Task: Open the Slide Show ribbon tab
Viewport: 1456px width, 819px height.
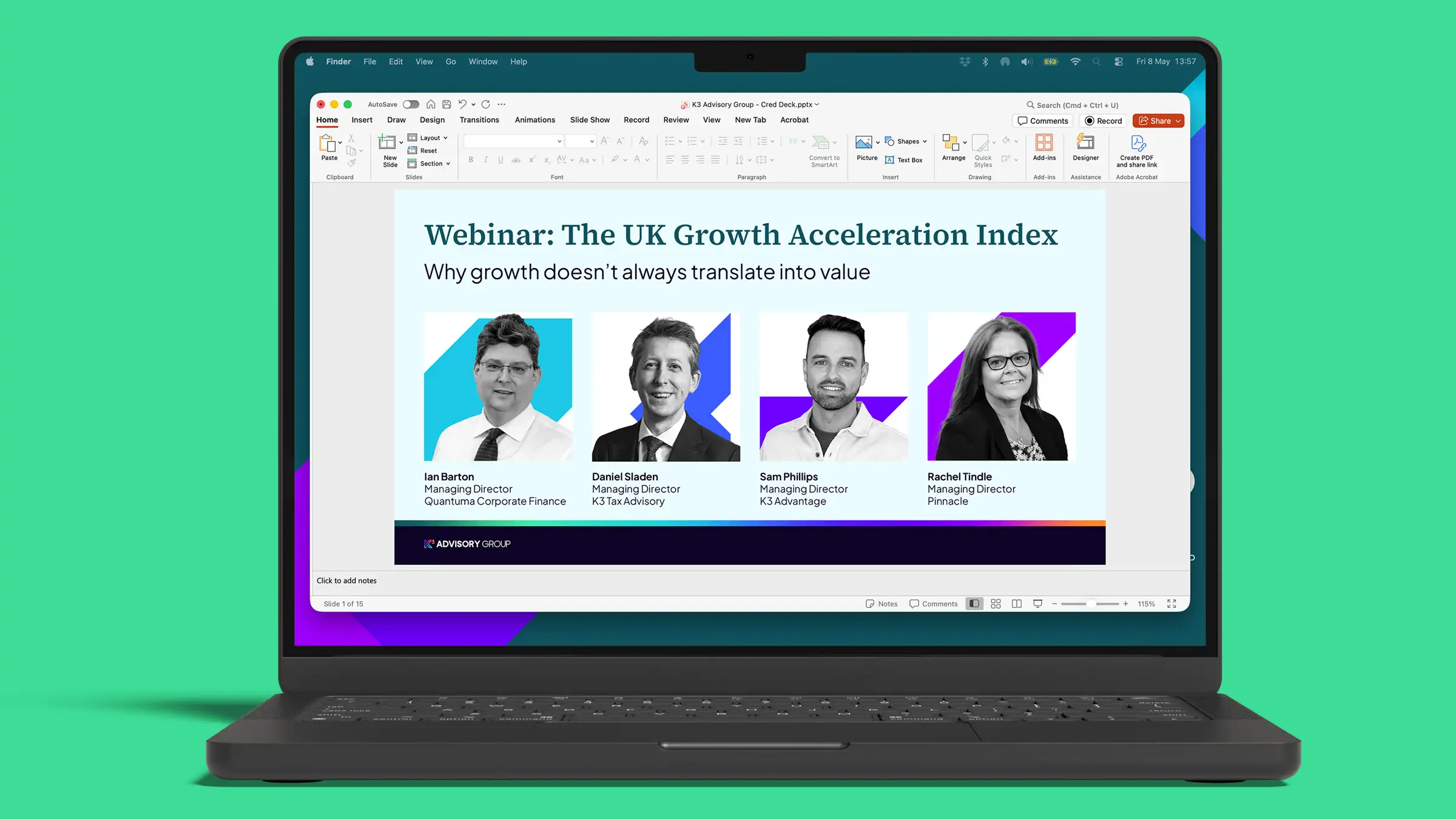Action: pyautogui.click(x=590, y=120)
